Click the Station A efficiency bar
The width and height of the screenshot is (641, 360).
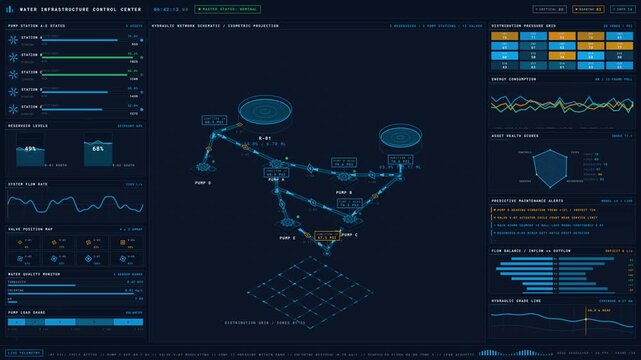80,40
